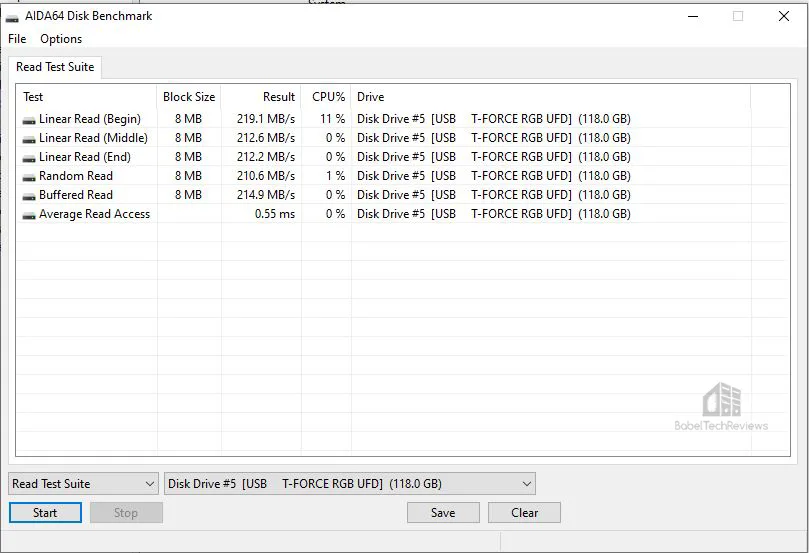Click the drive name in the Linear Read (Begin) row
Image resolution: width=809 pixels, height=553 pixels.
494,119
